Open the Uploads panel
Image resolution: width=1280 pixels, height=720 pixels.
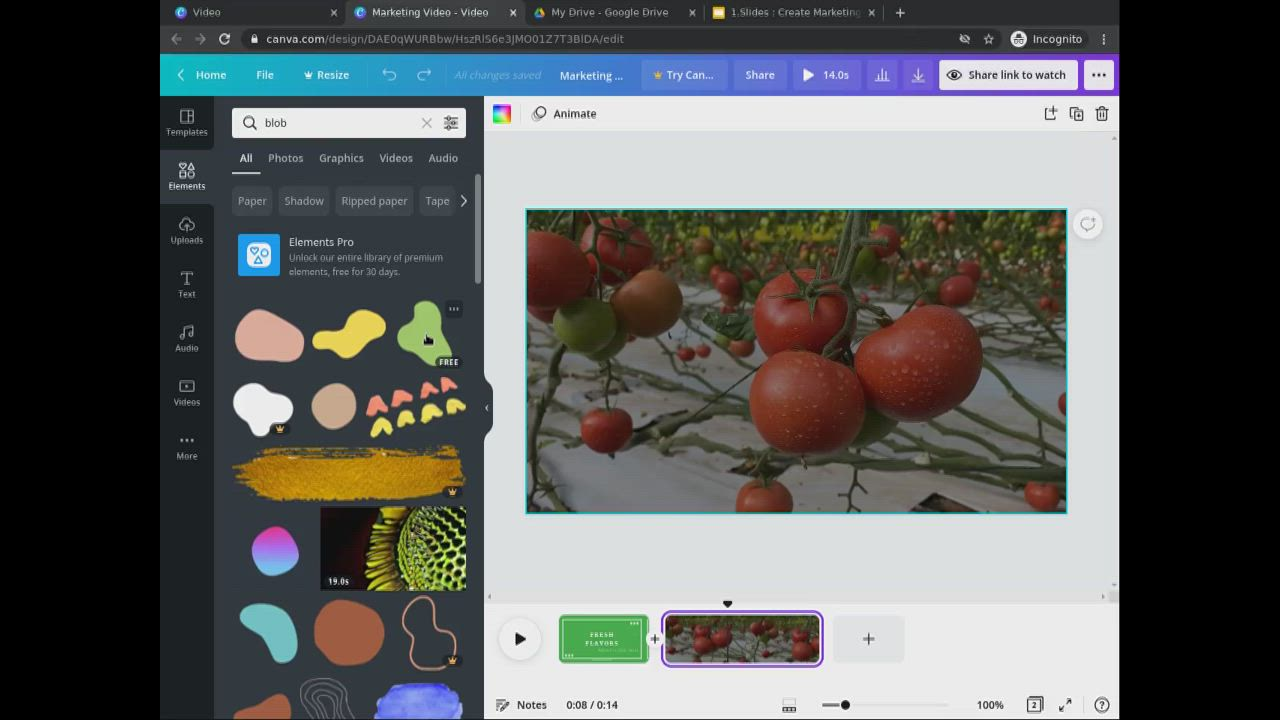186,231
